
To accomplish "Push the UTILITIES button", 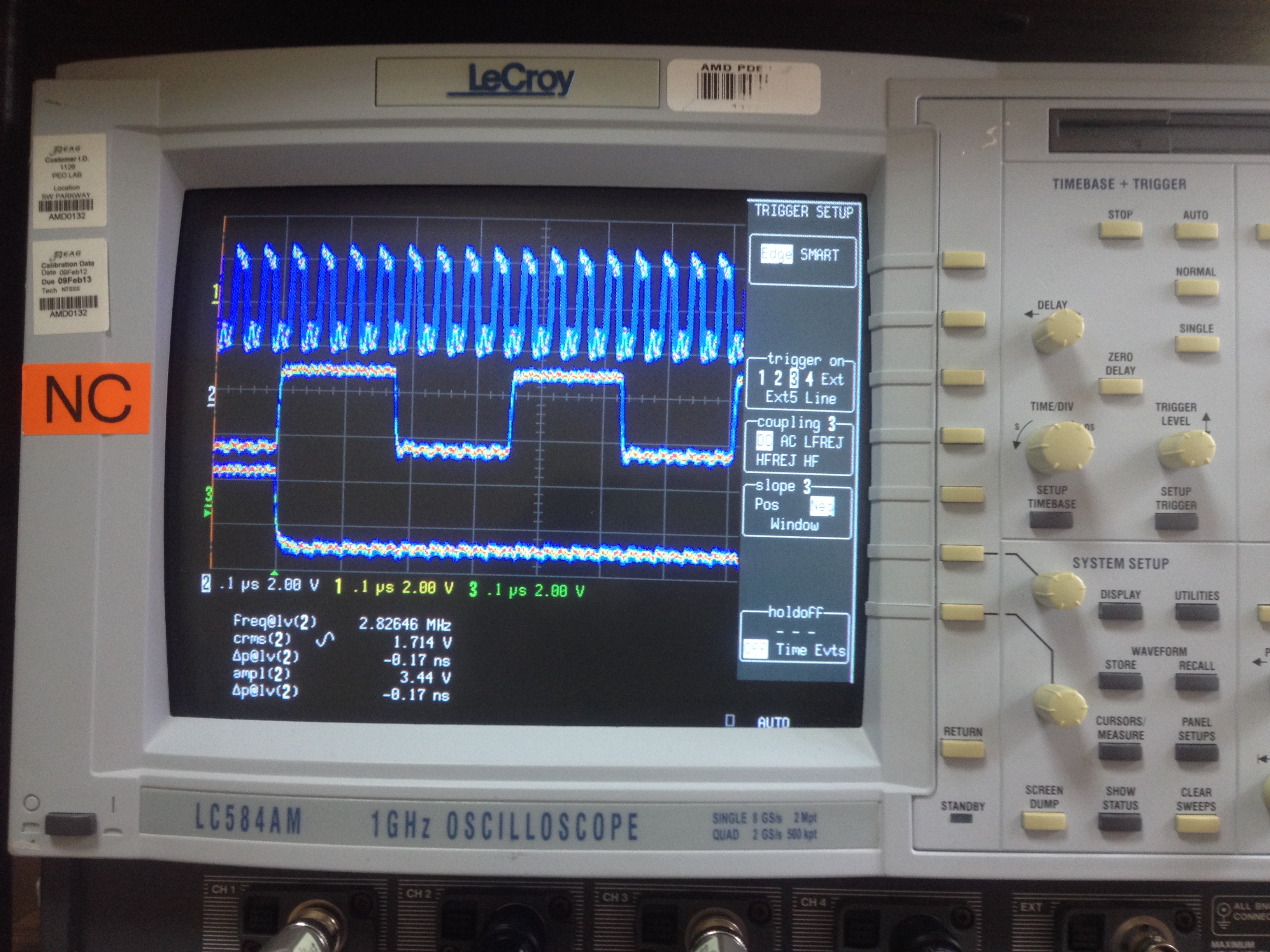I will point(1196,613).
